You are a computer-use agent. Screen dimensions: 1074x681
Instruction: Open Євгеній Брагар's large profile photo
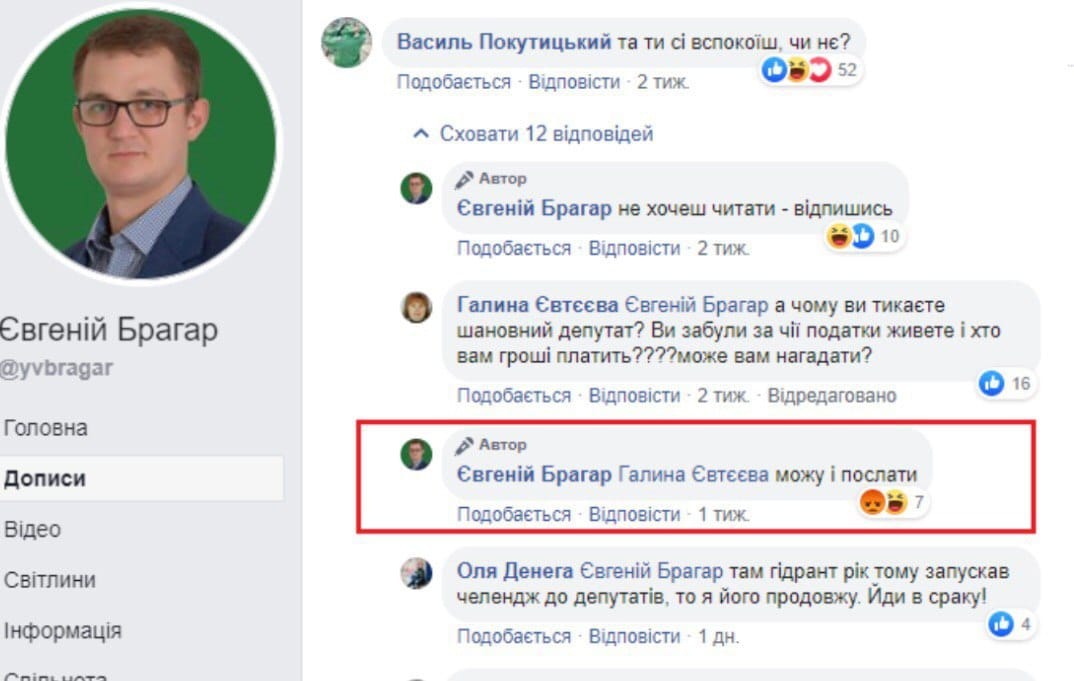pyautogui.click(x=140, y=144)
